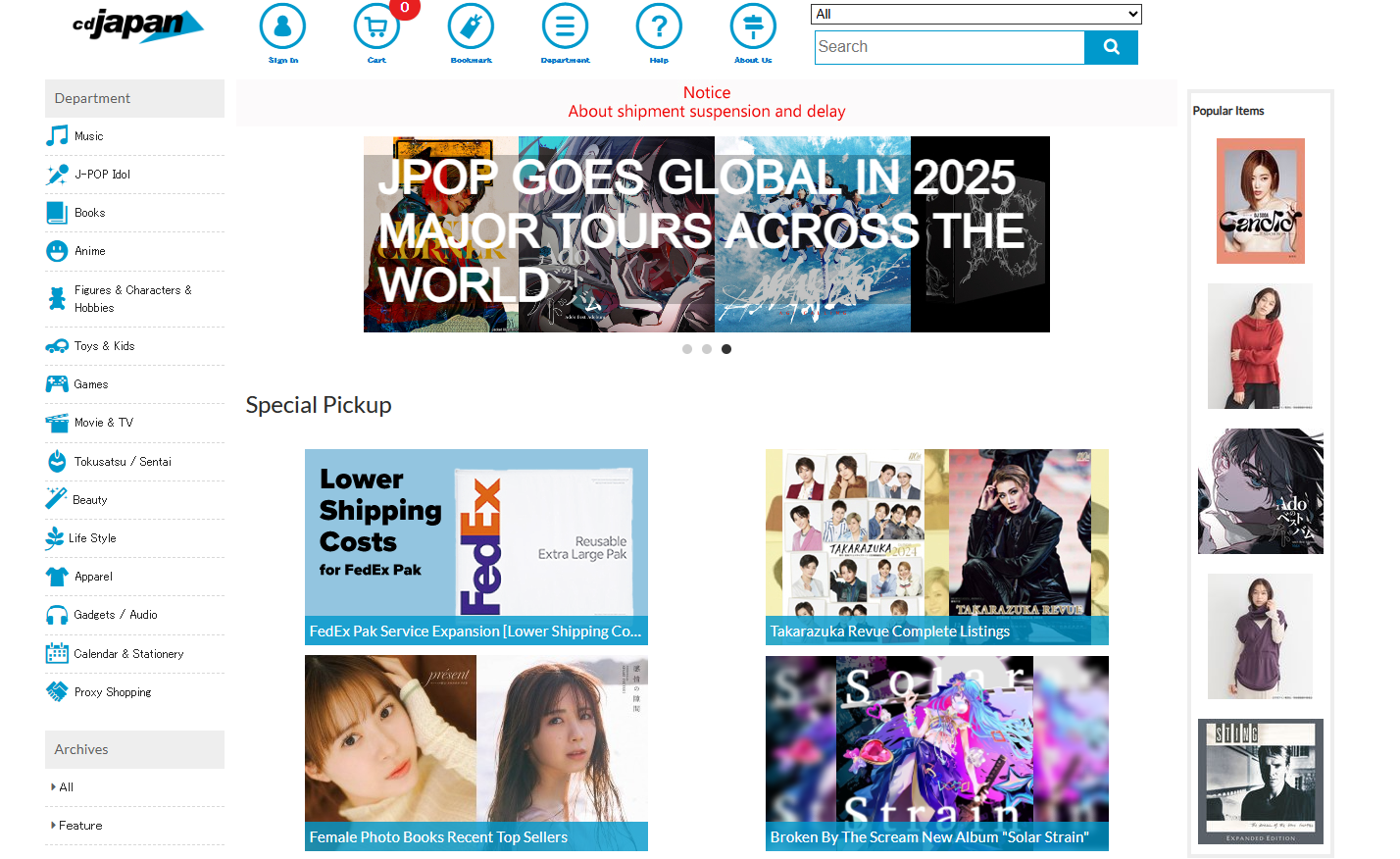This screenshot has height=859, width=1400.
Task: Click the Tokusatsu / Sentai mask icon
Action: click(58, 462)
